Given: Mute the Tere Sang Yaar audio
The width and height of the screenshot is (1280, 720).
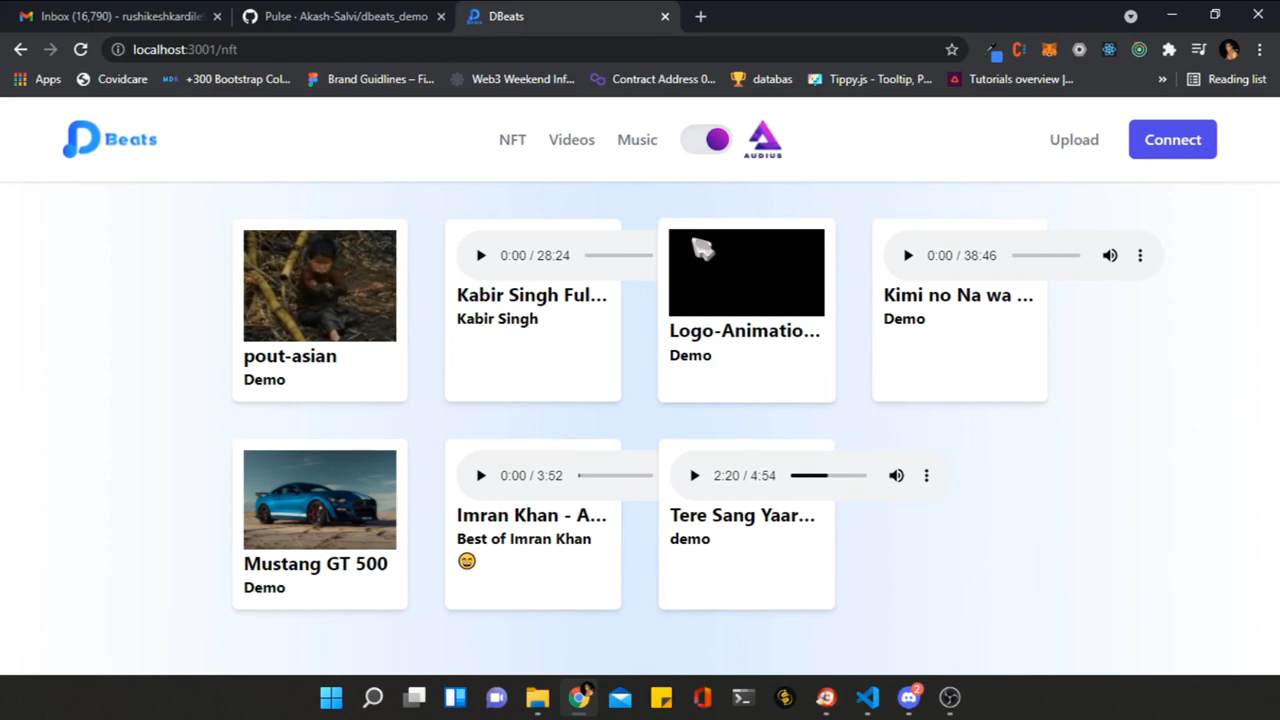Looking at the screenshot, I should tap(897, 476).
